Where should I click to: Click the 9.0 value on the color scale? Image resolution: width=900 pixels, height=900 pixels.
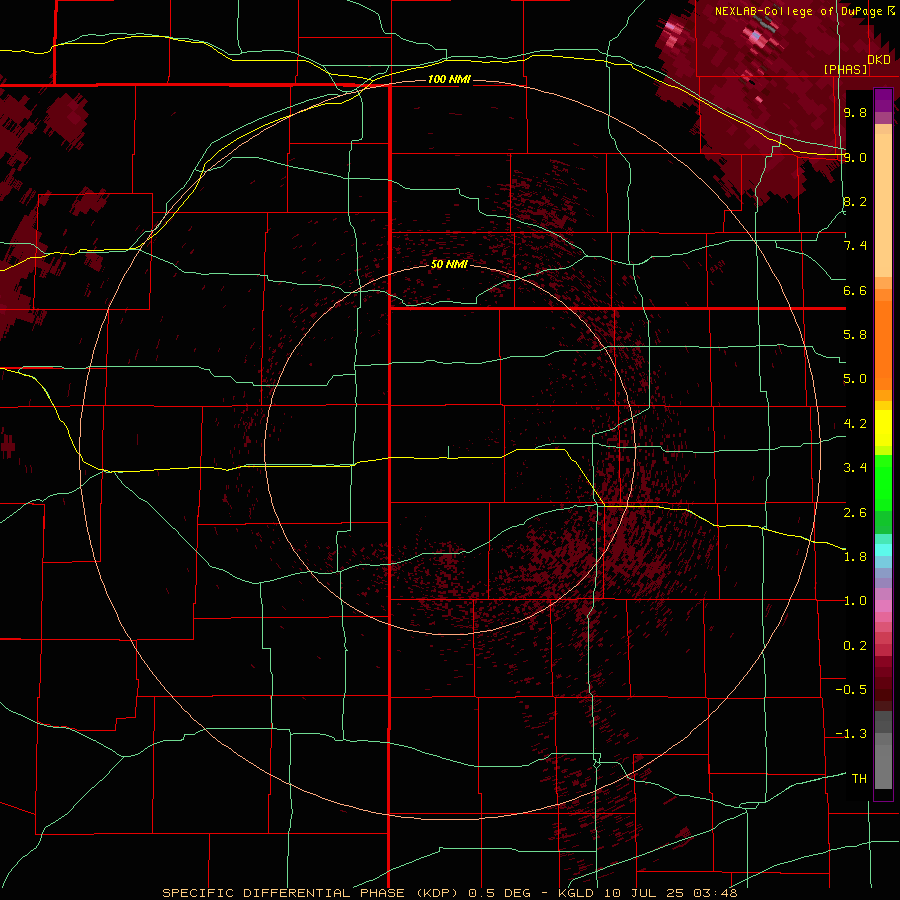[855, 157]
